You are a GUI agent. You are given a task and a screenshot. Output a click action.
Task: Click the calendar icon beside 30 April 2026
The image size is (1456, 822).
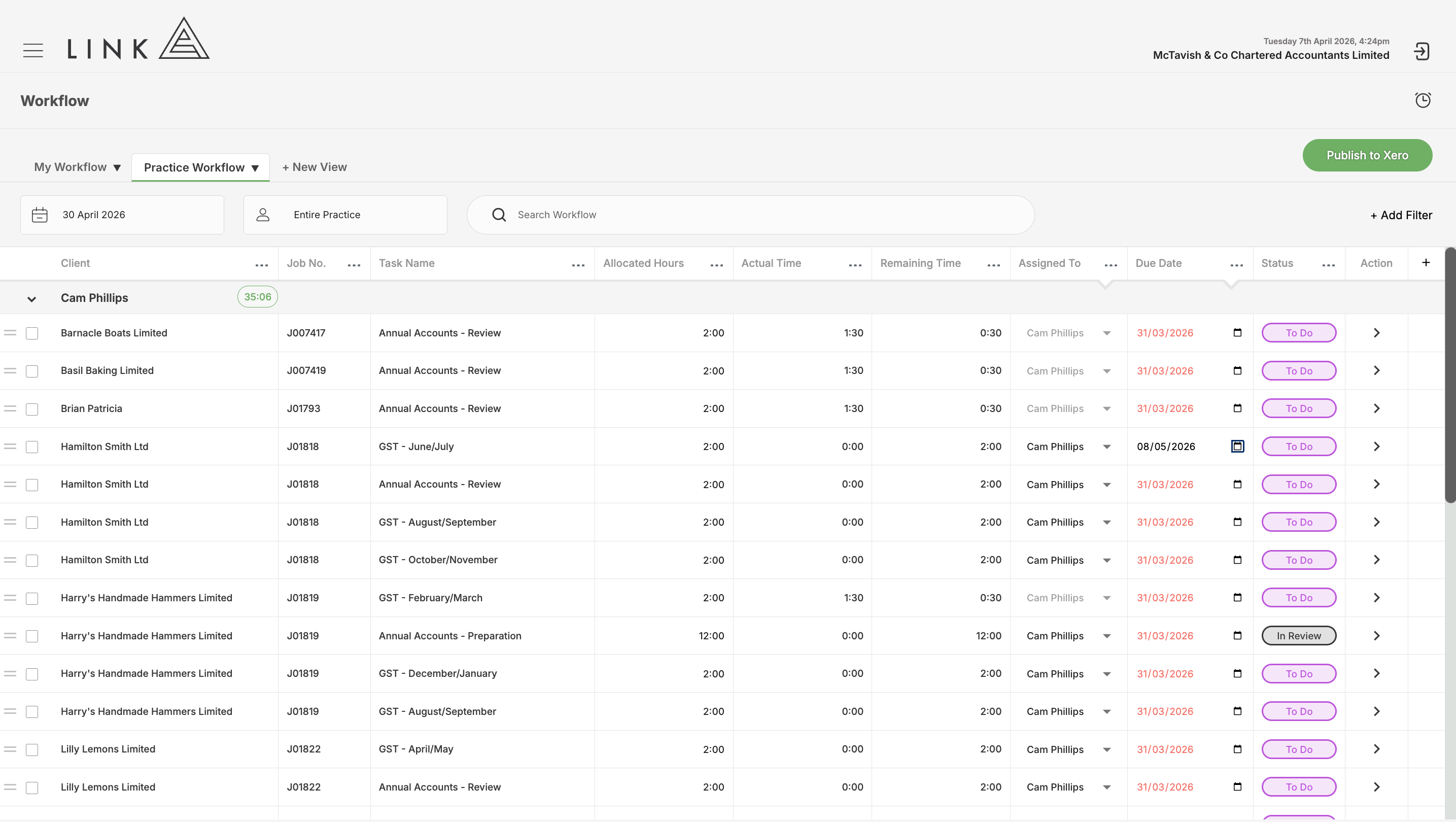point(40,215)
